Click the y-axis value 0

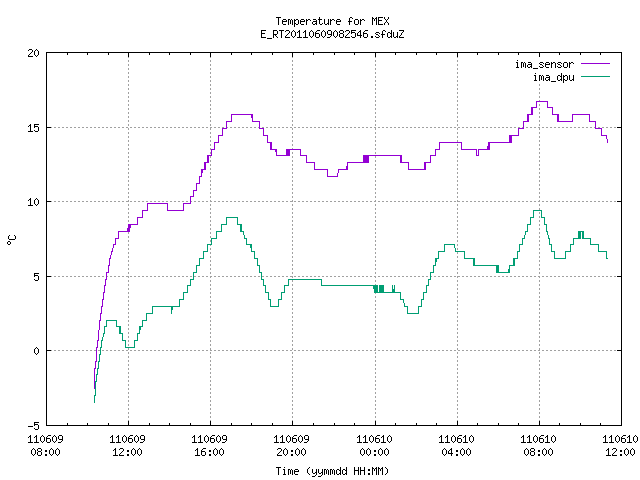[37, 351]
